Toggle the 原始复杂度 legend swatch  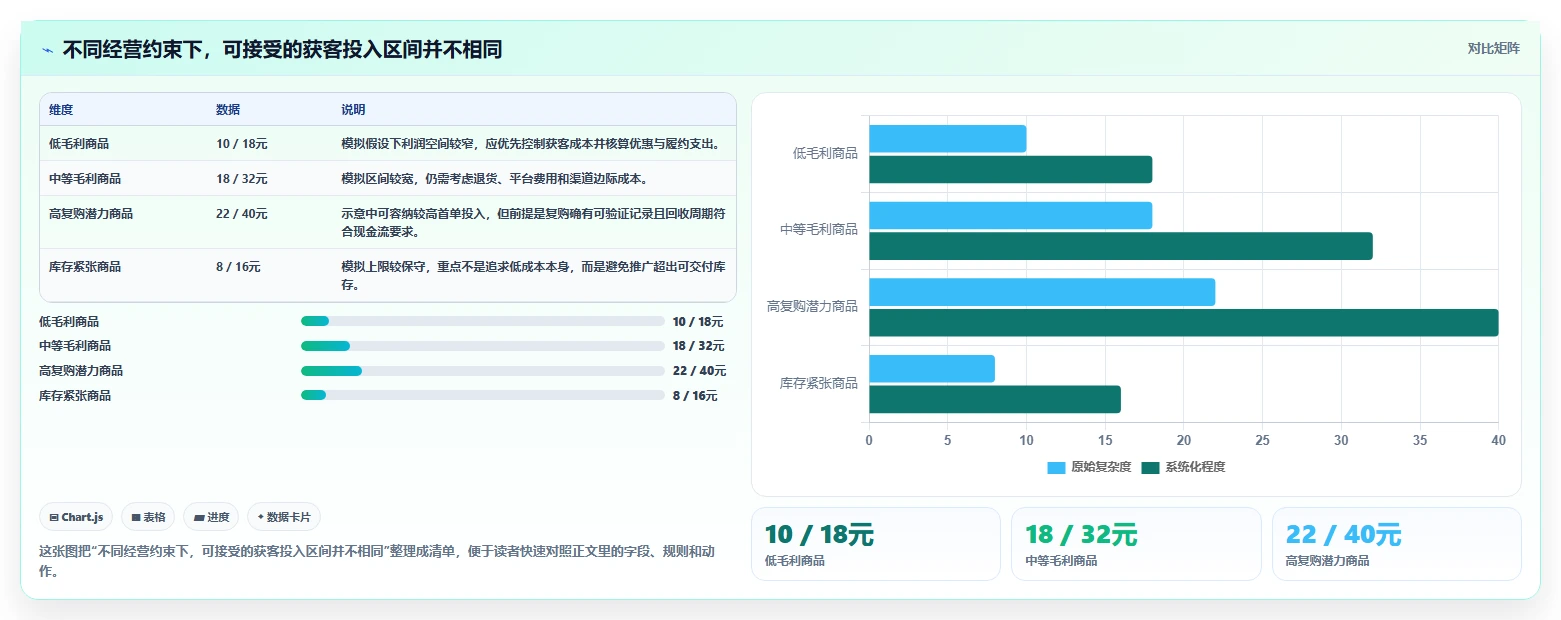point(1056,468)
